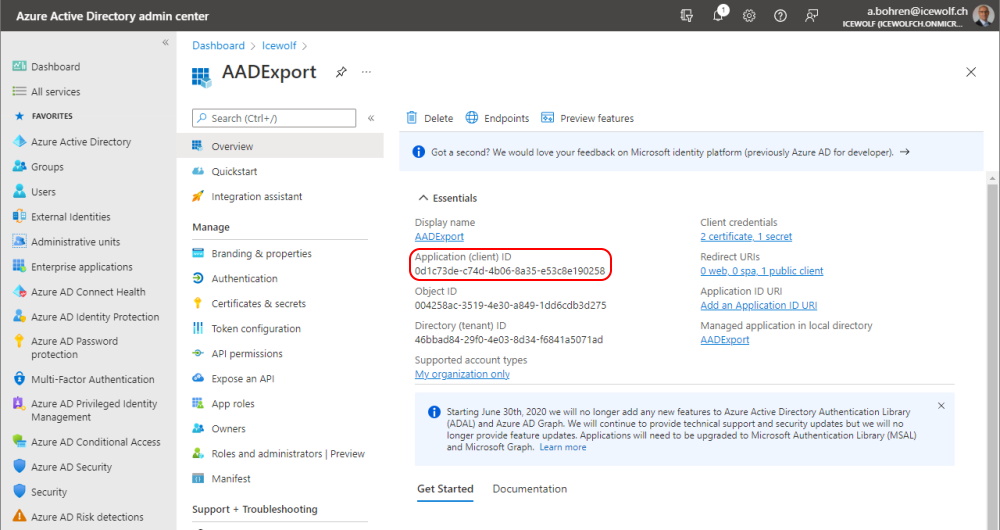Open Endpoints globe icon
The image size is (1000, 530).
pos(471,117)
